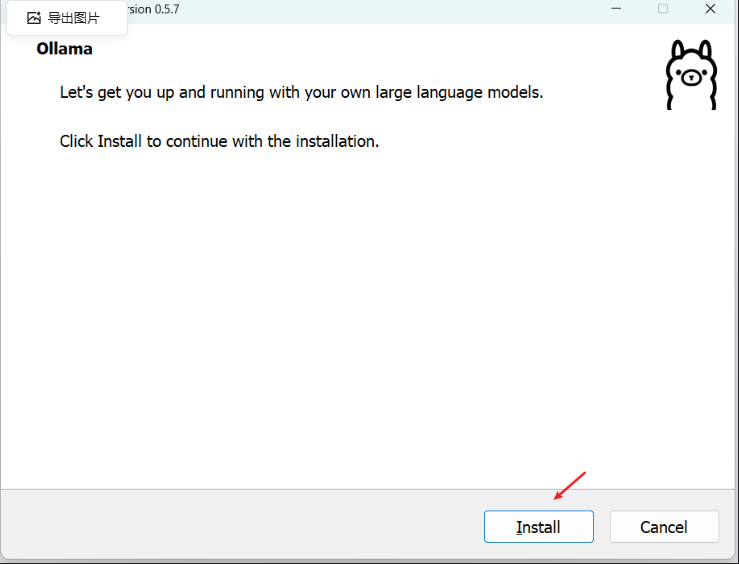Select the 导出图片 export image label
739x564 pixels.
[x=74, y=18]
